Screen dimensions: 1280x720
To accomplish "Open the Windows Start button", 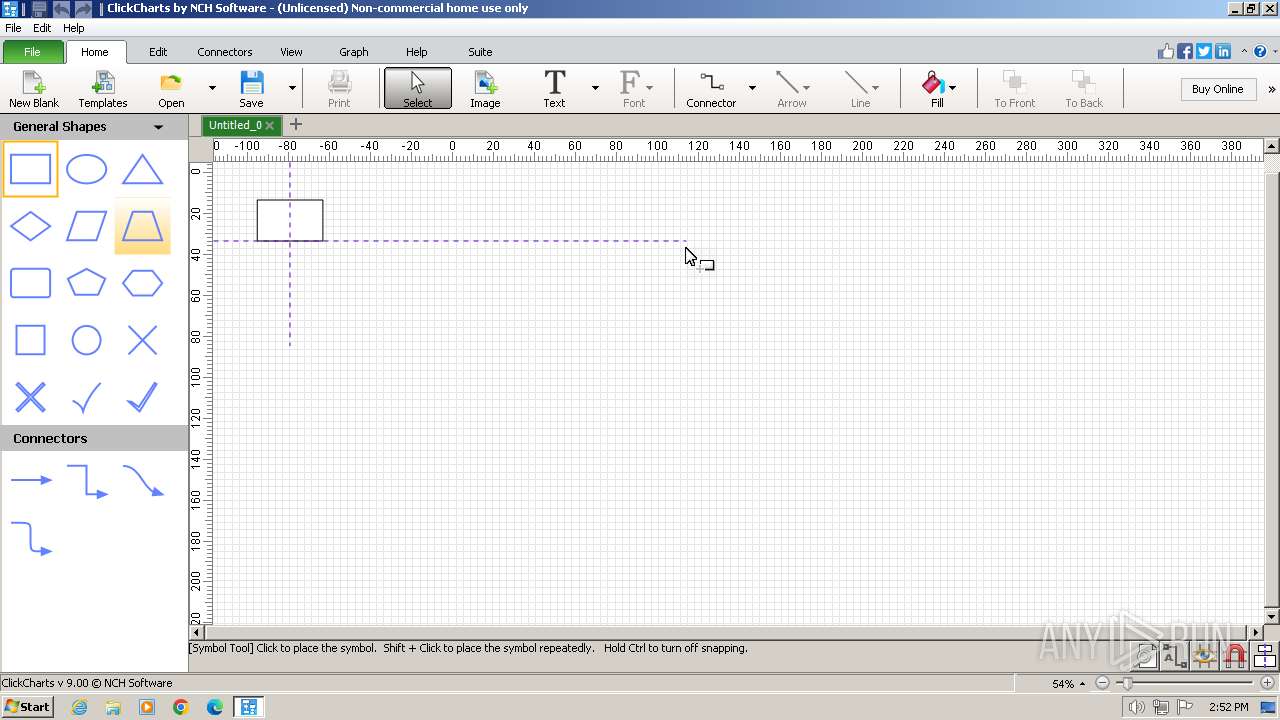I will pos(27,706).
